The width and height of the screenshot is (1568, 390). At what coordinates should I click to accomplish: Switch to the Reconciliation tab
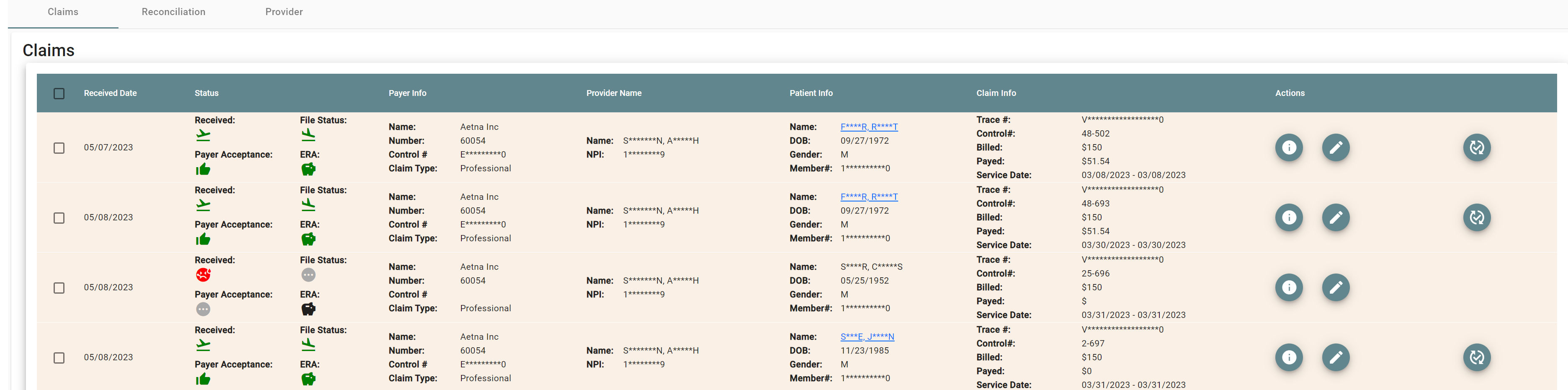173,12
